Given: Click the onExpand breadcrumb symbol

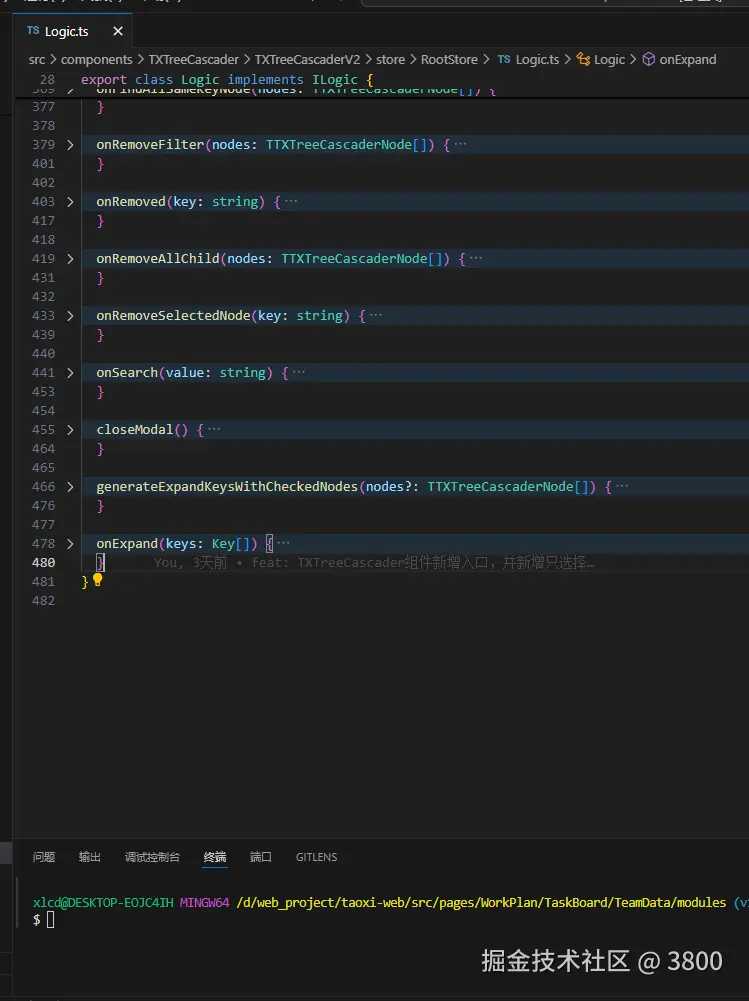Looking at the screenshot, I should 688,59.
